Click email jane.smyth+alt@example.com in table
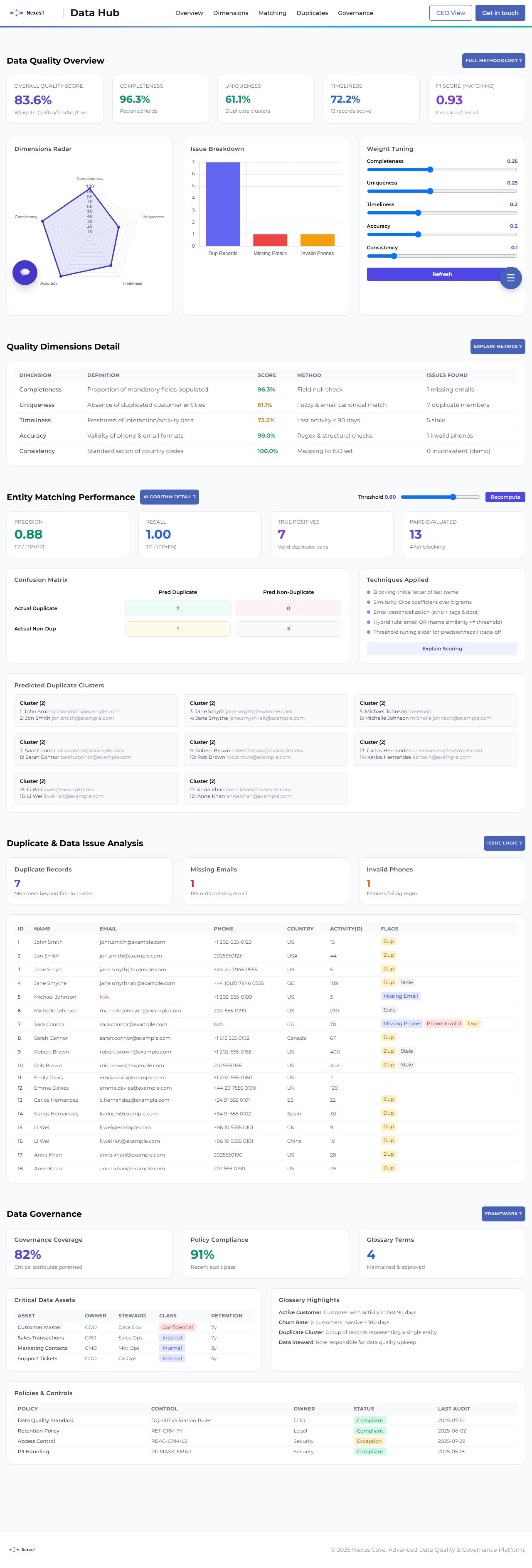 click(x=137, y=983)
